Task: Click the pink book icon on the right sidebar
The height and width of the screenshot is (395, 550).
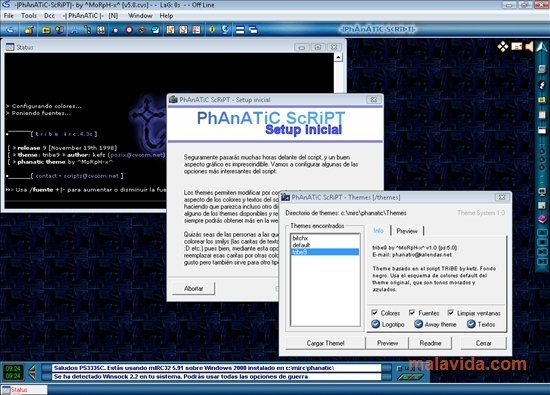Action: [542, 219]
